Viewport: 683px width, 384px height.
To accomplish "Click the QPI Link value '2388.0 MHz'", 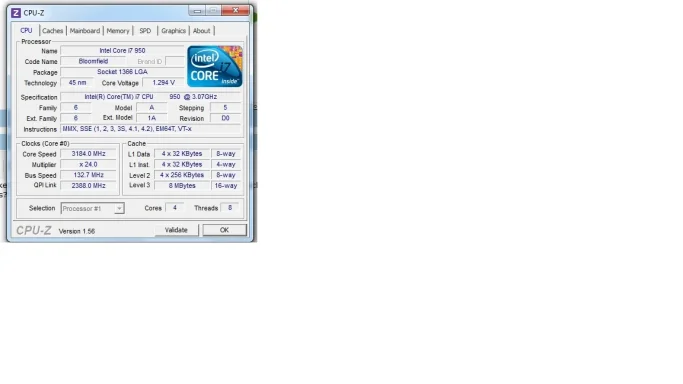I will 88,185.
